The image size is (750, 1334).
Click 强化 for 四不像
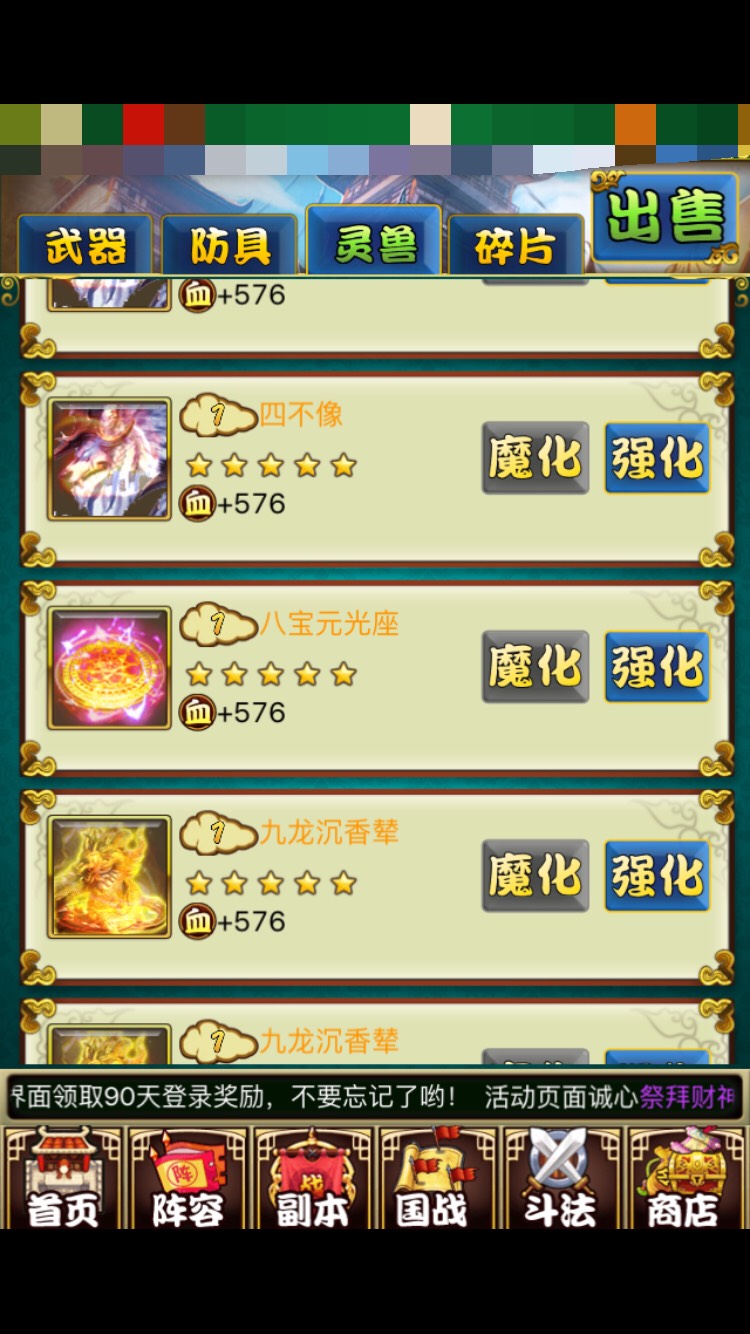coord(657,458)
